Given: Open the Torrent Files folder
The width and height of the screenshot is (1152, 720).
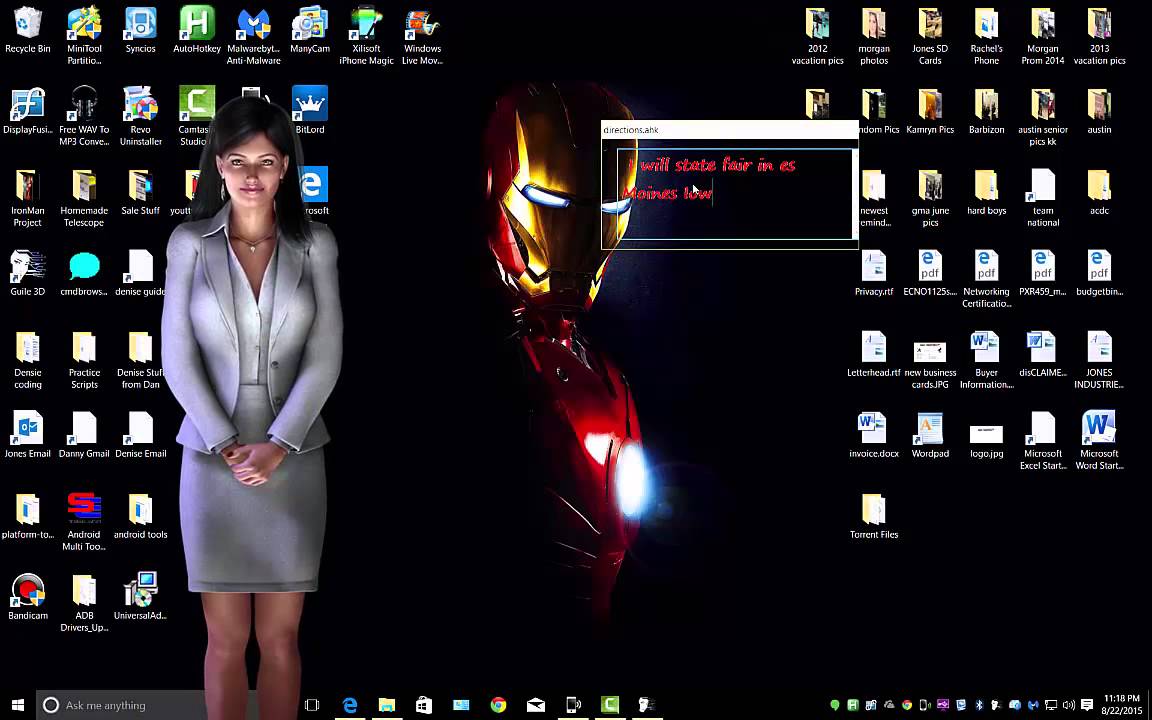Looking at the screenshot, I should click(874, 516).
